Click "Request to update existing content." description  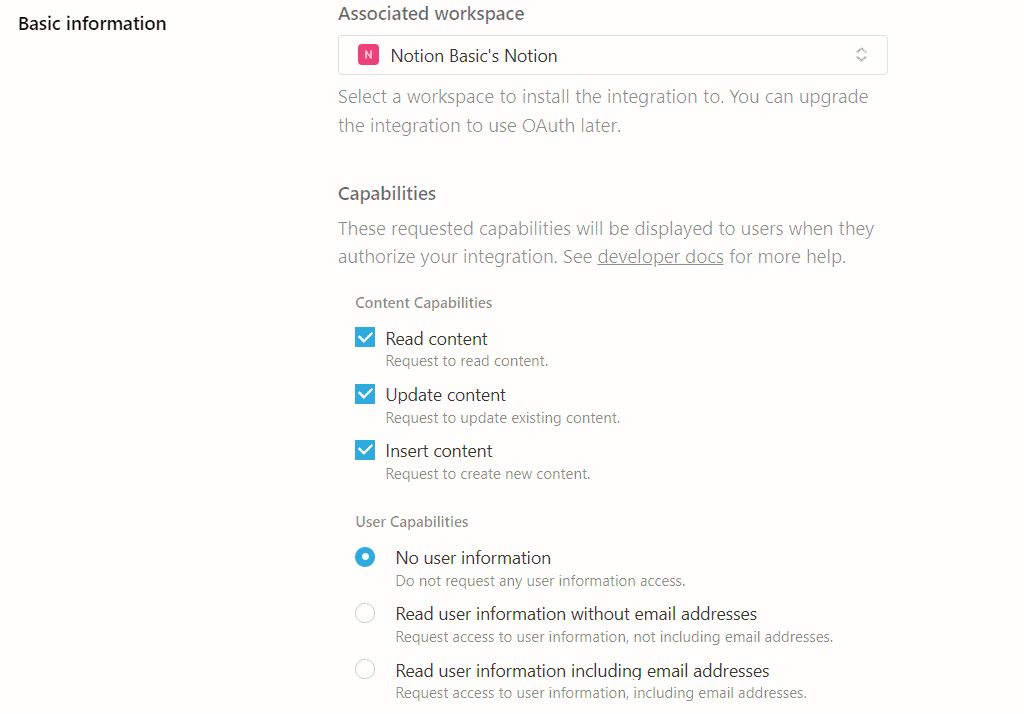click(x=502, y=418)
